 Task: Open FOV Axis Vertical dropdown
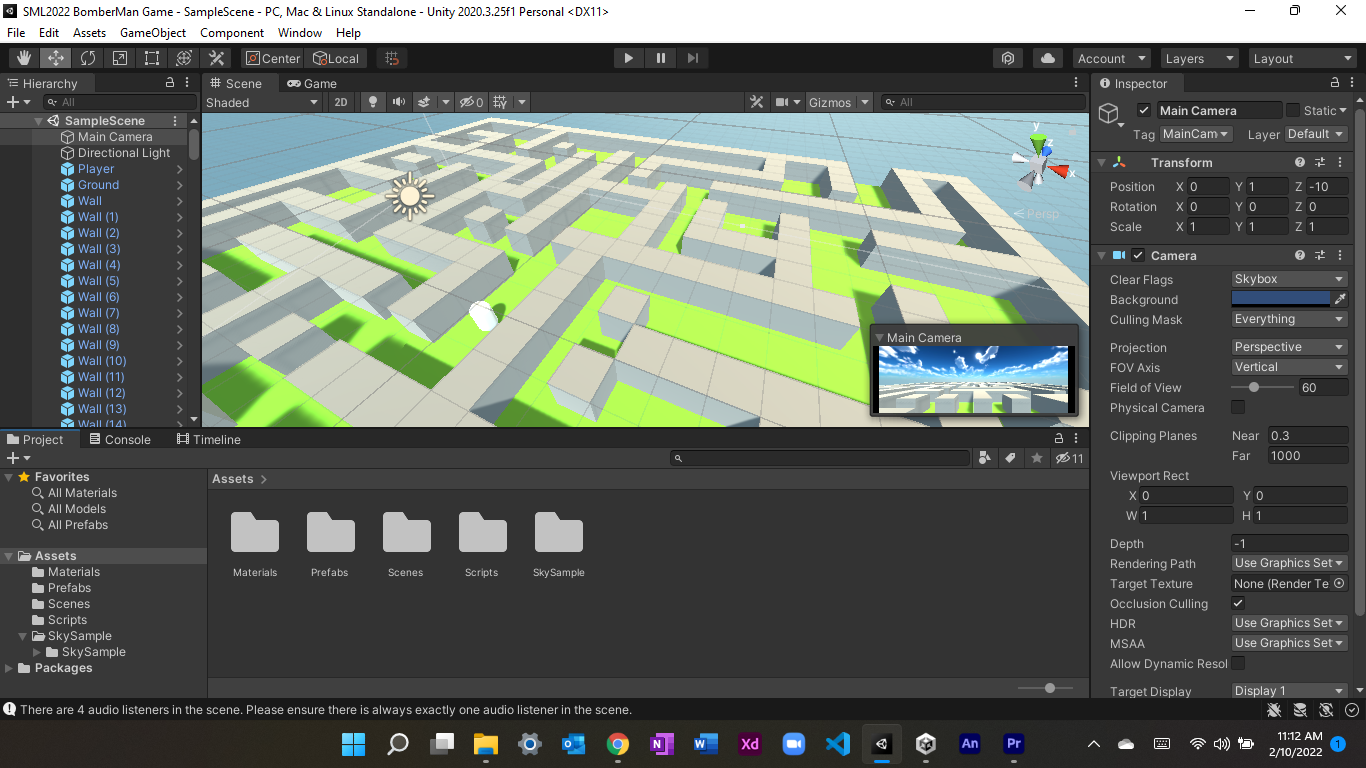click(1289, 367)
